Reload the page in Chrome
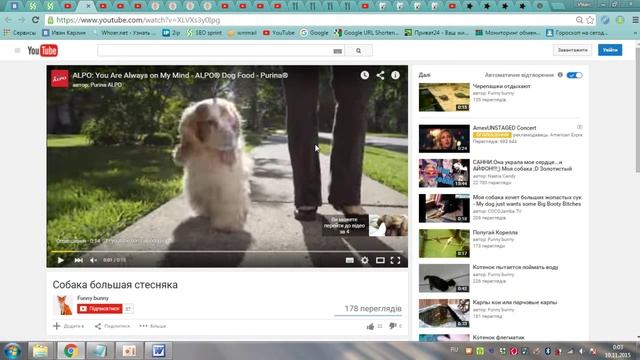The width and height of the screenshot is (640, 360). point(36,20)
